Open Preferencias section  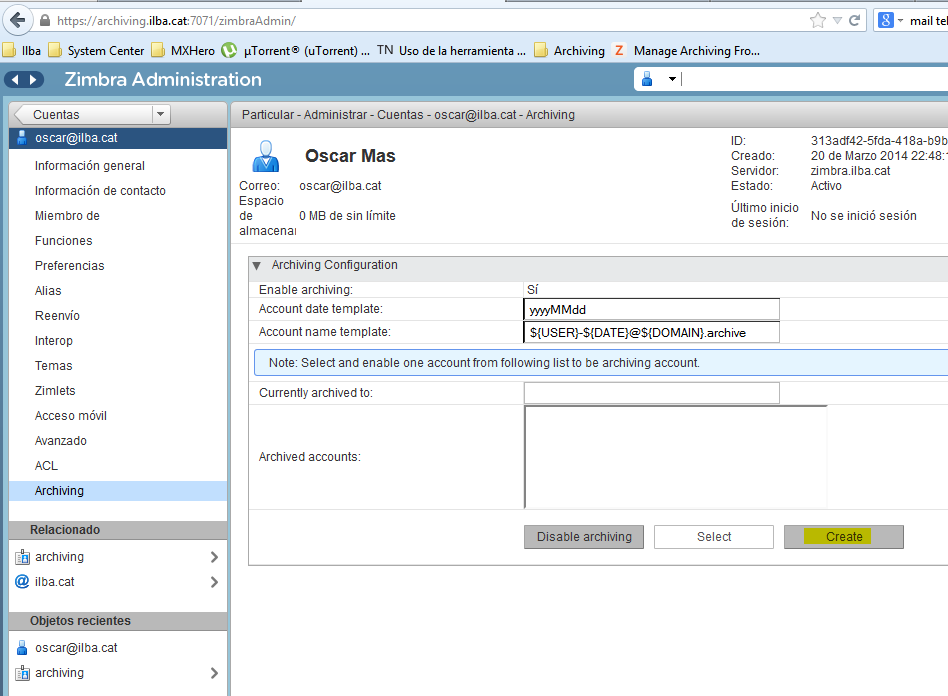click(70, 265)
